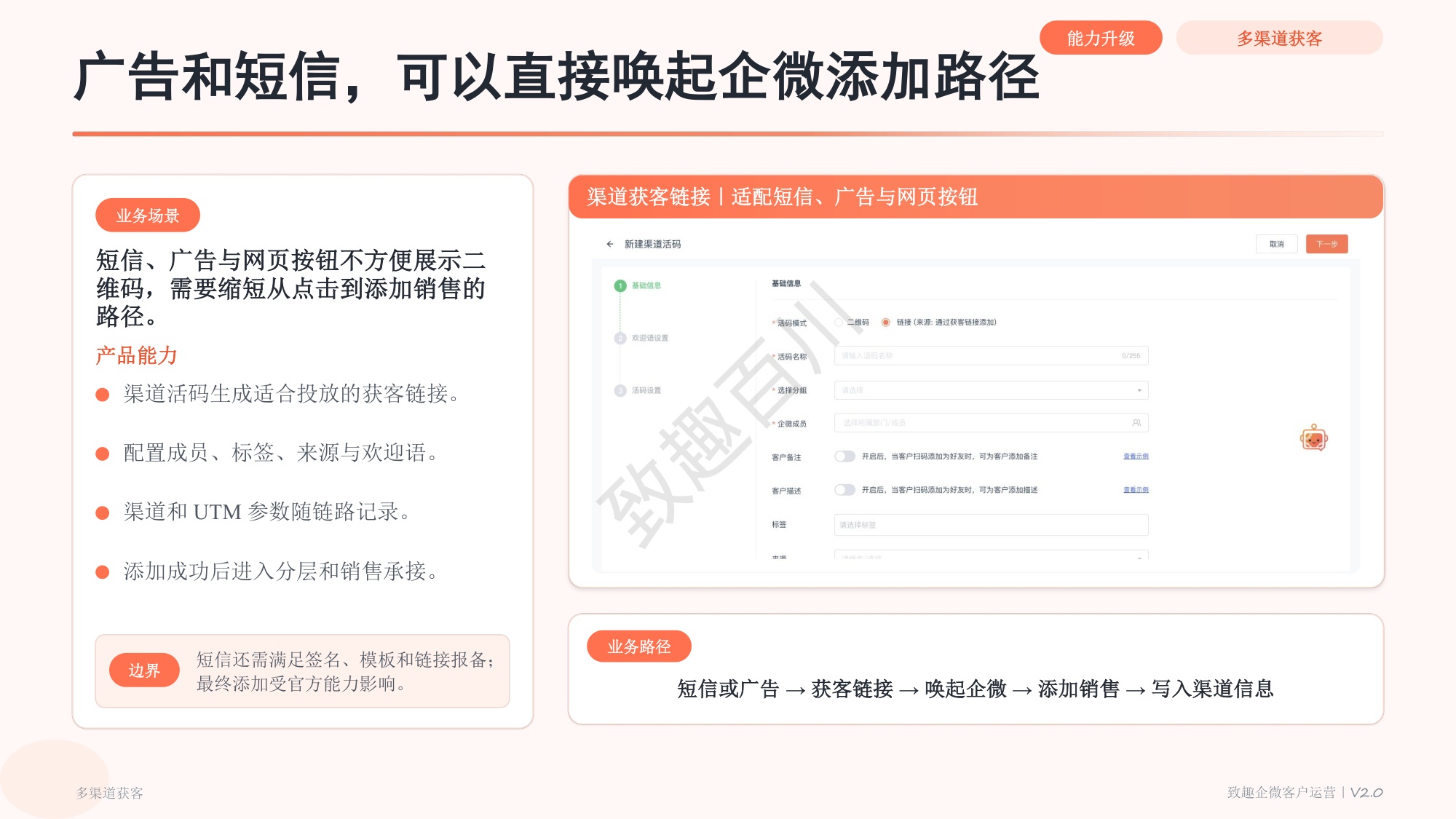Click the back arrow beside 新建渠道活码

click(x=610, y=244)
